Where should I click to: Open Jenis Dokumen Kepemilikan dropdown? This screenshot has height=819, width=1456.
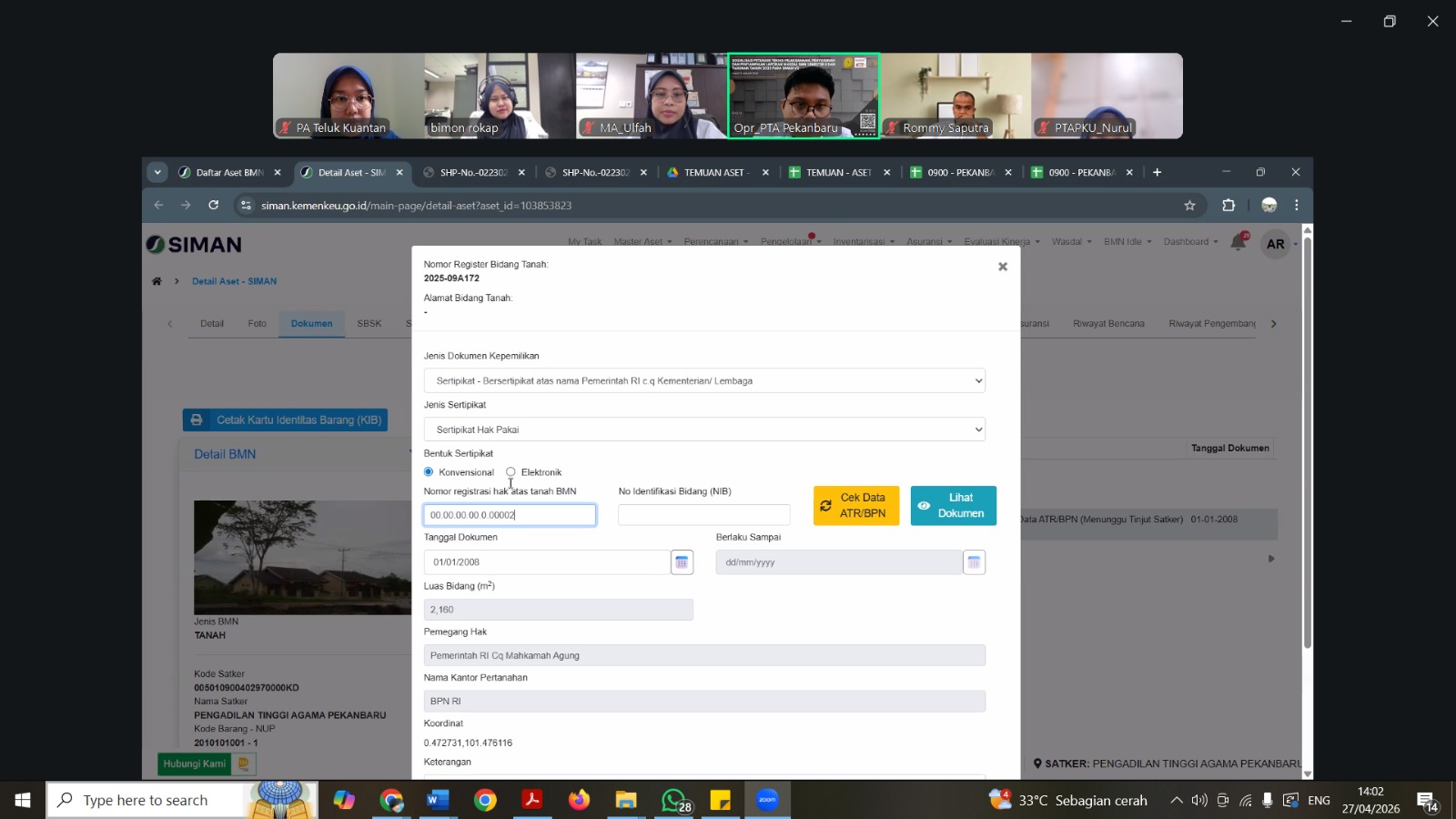tap(704, 380)
